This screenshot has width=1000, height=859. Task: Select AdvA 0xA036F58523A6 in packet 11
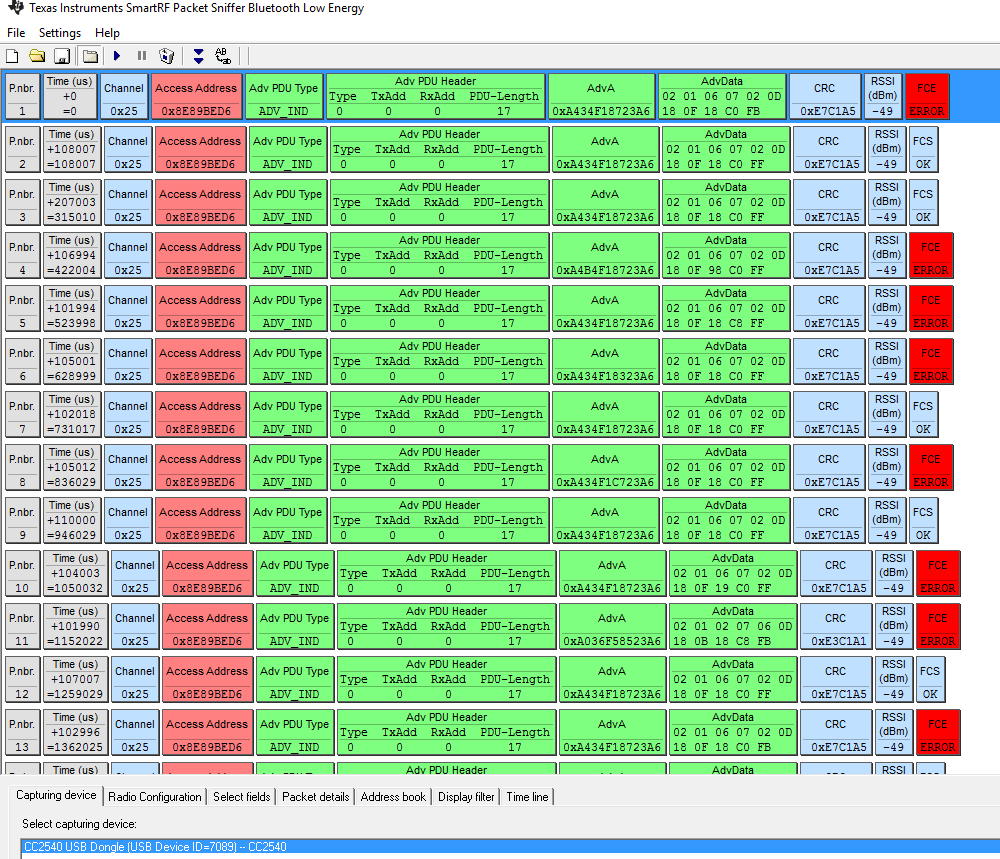click(x=612, y=626)
